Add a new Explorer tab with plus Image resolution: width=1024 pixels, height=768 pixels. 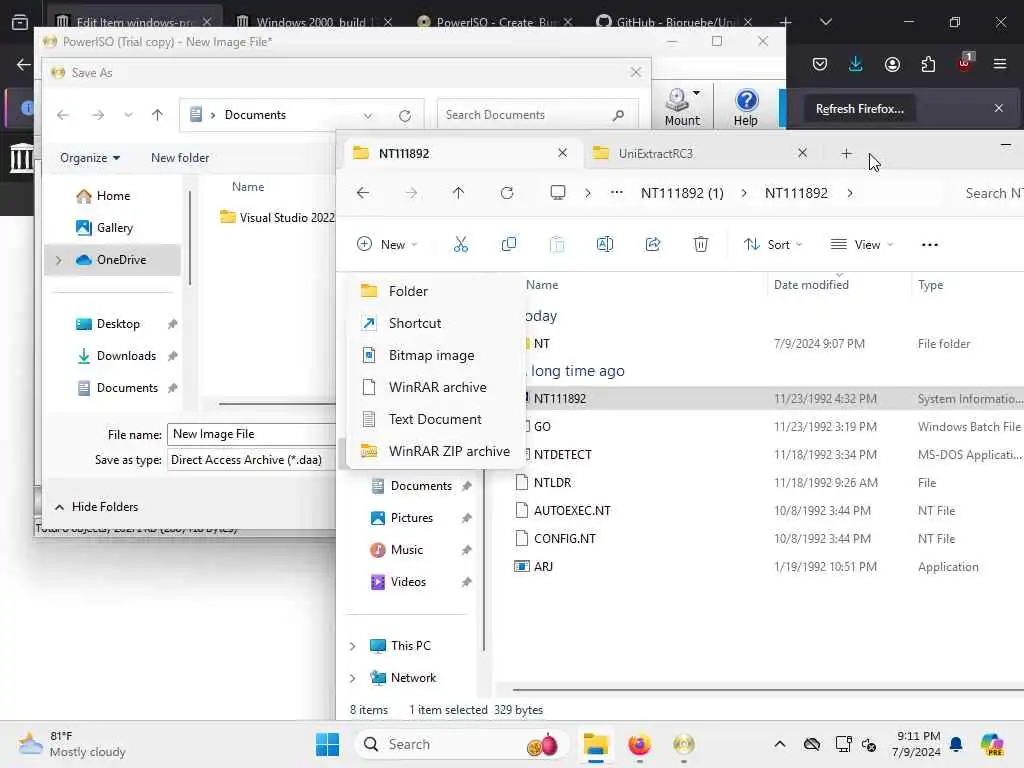click(846, 153)
